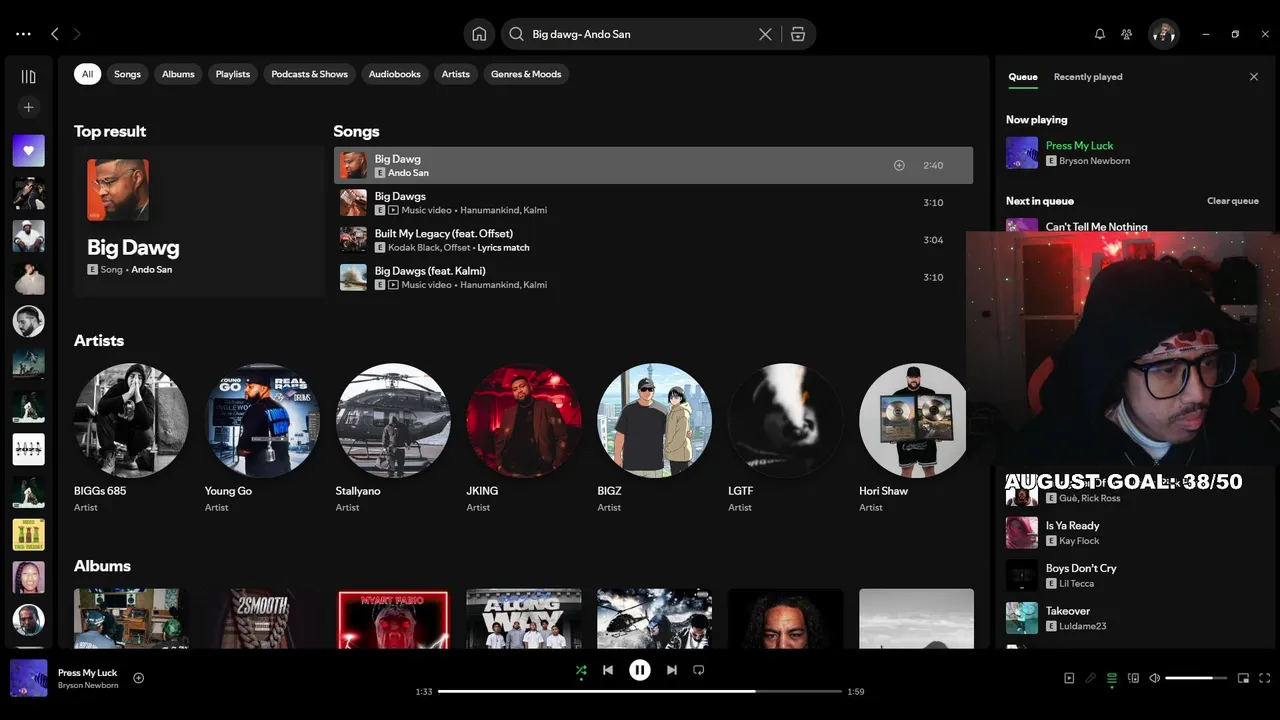1280x720 pixels.
Task: Open Connect to a device
Action: click(1133, 678)
